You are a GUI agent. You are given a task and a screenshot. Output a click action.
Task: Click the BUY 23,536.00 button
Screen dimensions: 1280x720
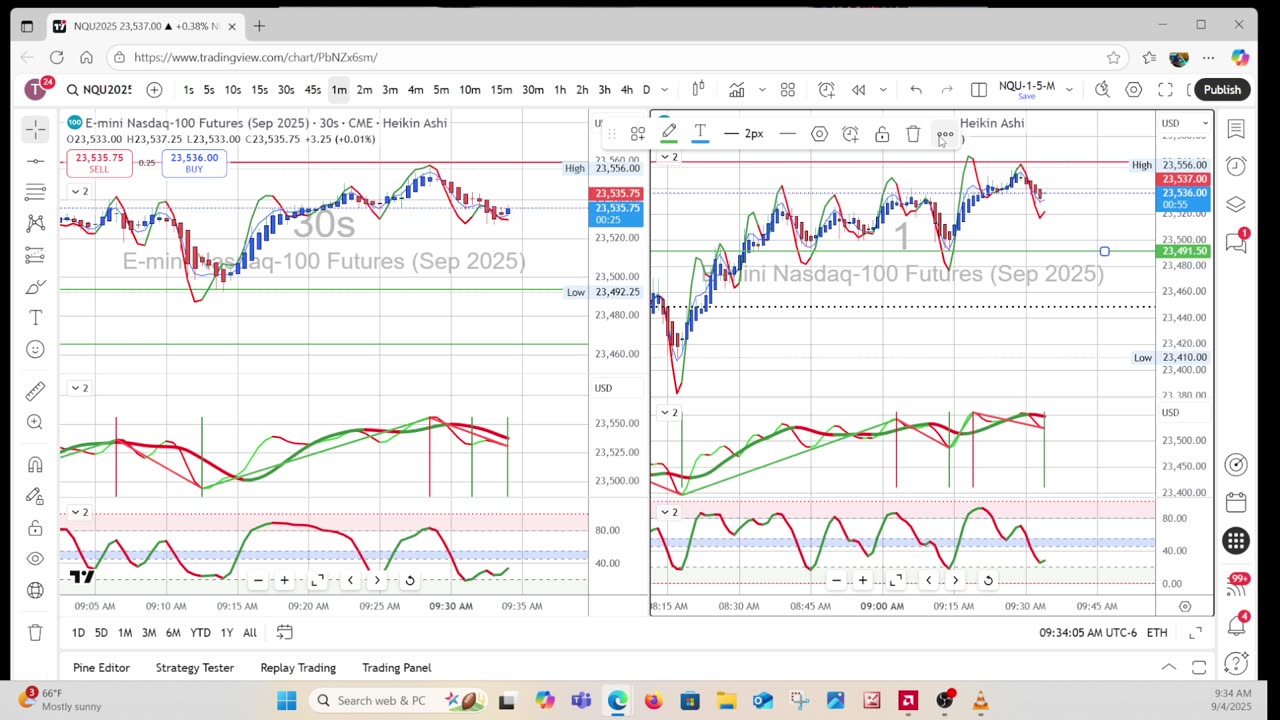(194, 163)
